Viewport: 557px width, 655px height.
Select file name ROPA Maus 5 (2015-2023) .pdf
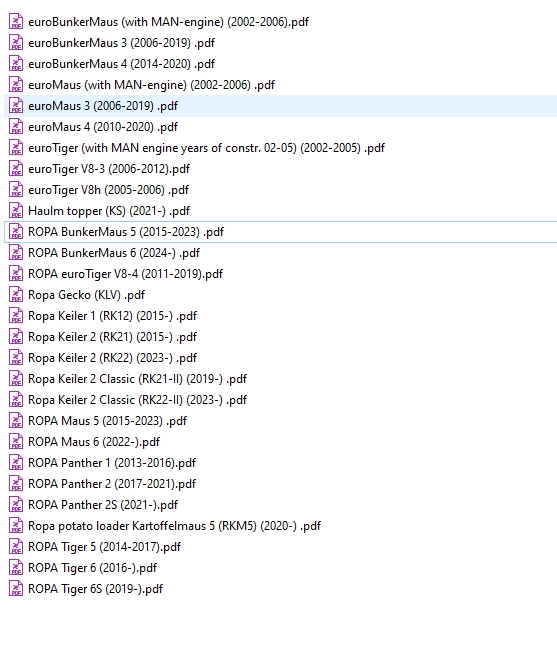[x=107, y=421]
